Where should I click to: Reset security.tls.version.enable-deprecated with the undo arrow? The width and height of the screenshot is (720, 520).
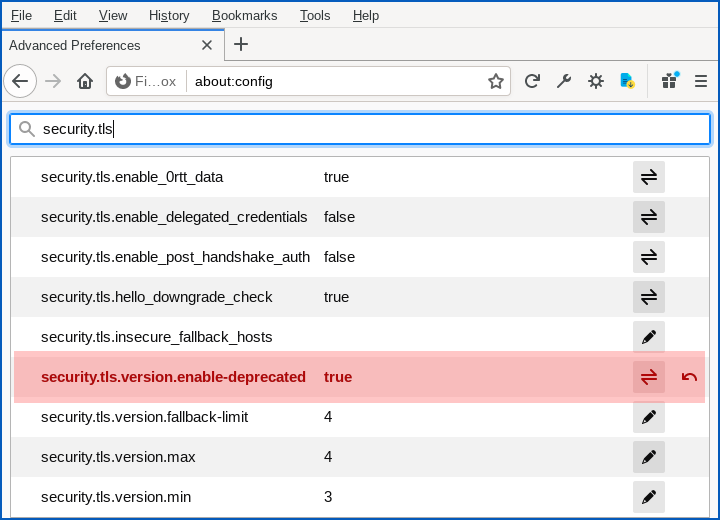tap(688, 377)
